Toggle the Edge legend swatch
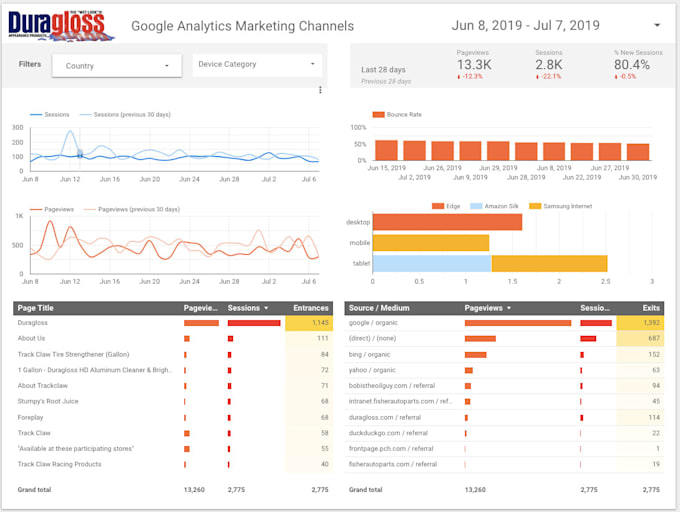The image size is (680, 512). (x=438, y=206)
